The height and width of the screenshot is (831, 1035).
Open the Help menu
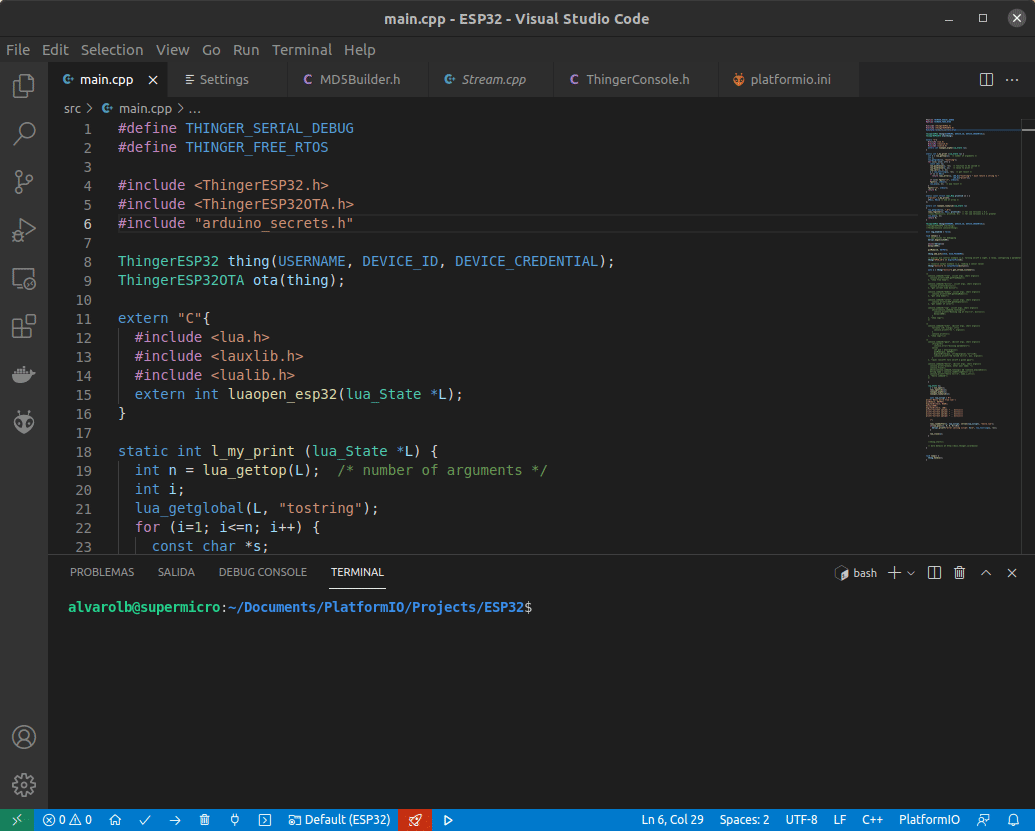coord(359,50)
